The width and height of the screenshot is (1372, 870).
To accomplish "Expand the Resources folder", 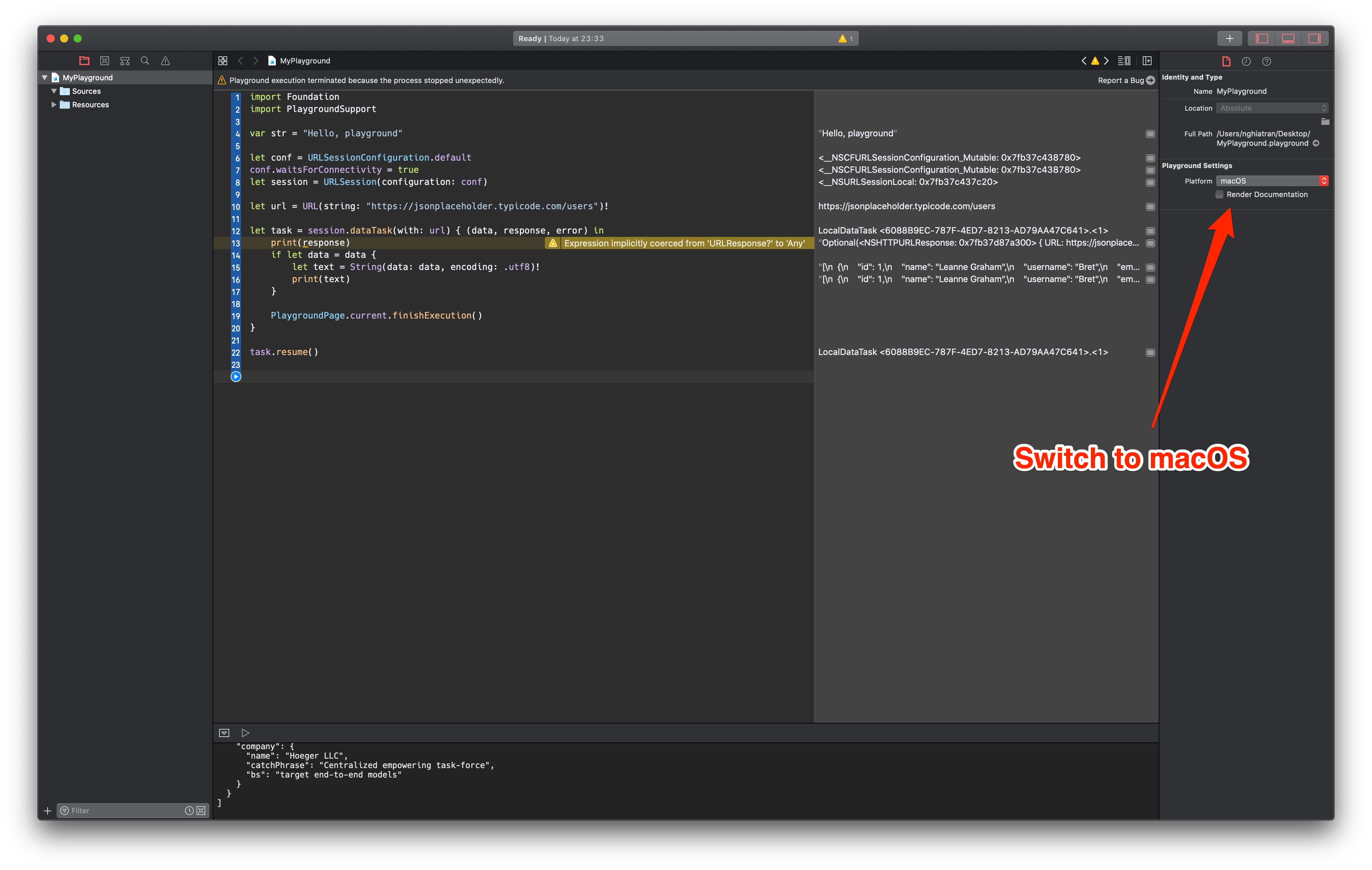I will [x=54, y=105].
